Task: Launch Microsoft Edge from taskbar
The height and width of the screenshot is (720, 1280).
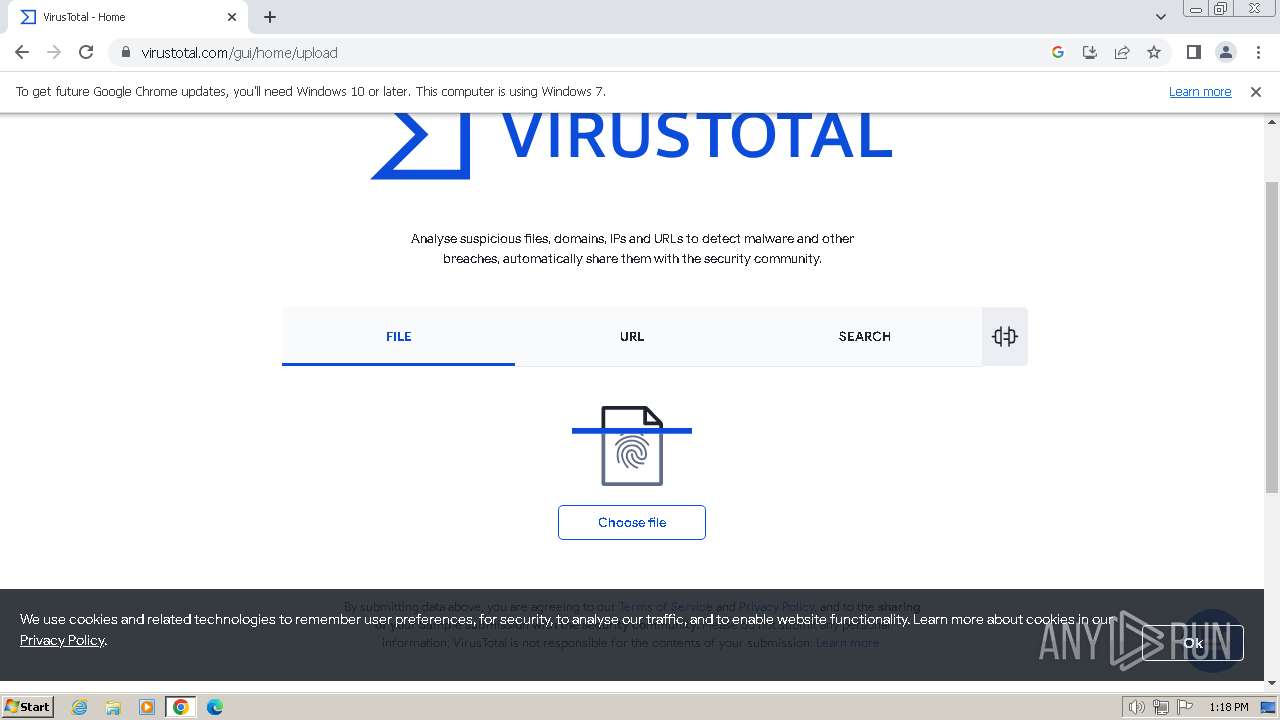Action: (215, 707)
